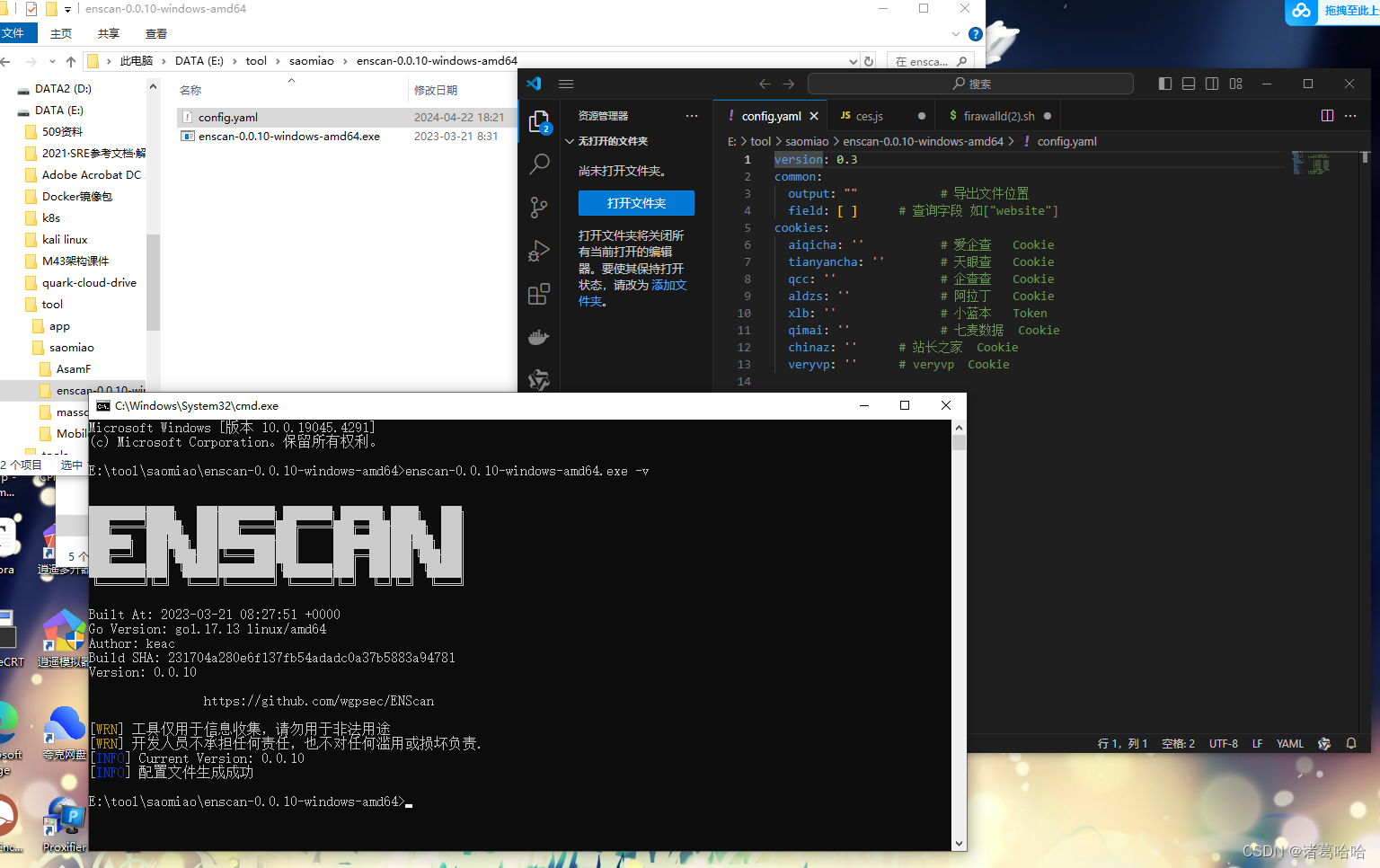
Task: Select DATA2 (D:) in navigation tree
Action: (63, 89)
